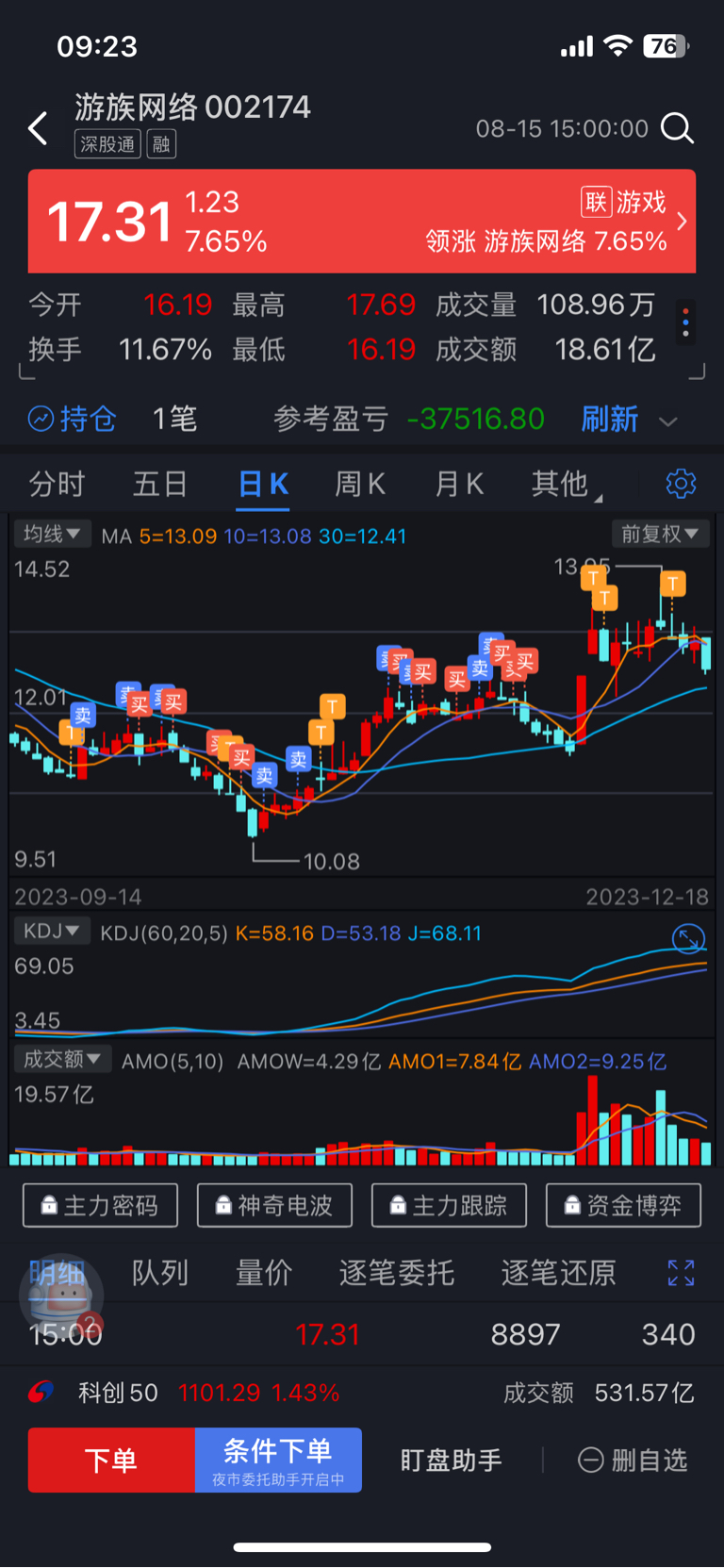Open locked 主力跟踪 feature

pyautogui.click(x=449, y=1205)
